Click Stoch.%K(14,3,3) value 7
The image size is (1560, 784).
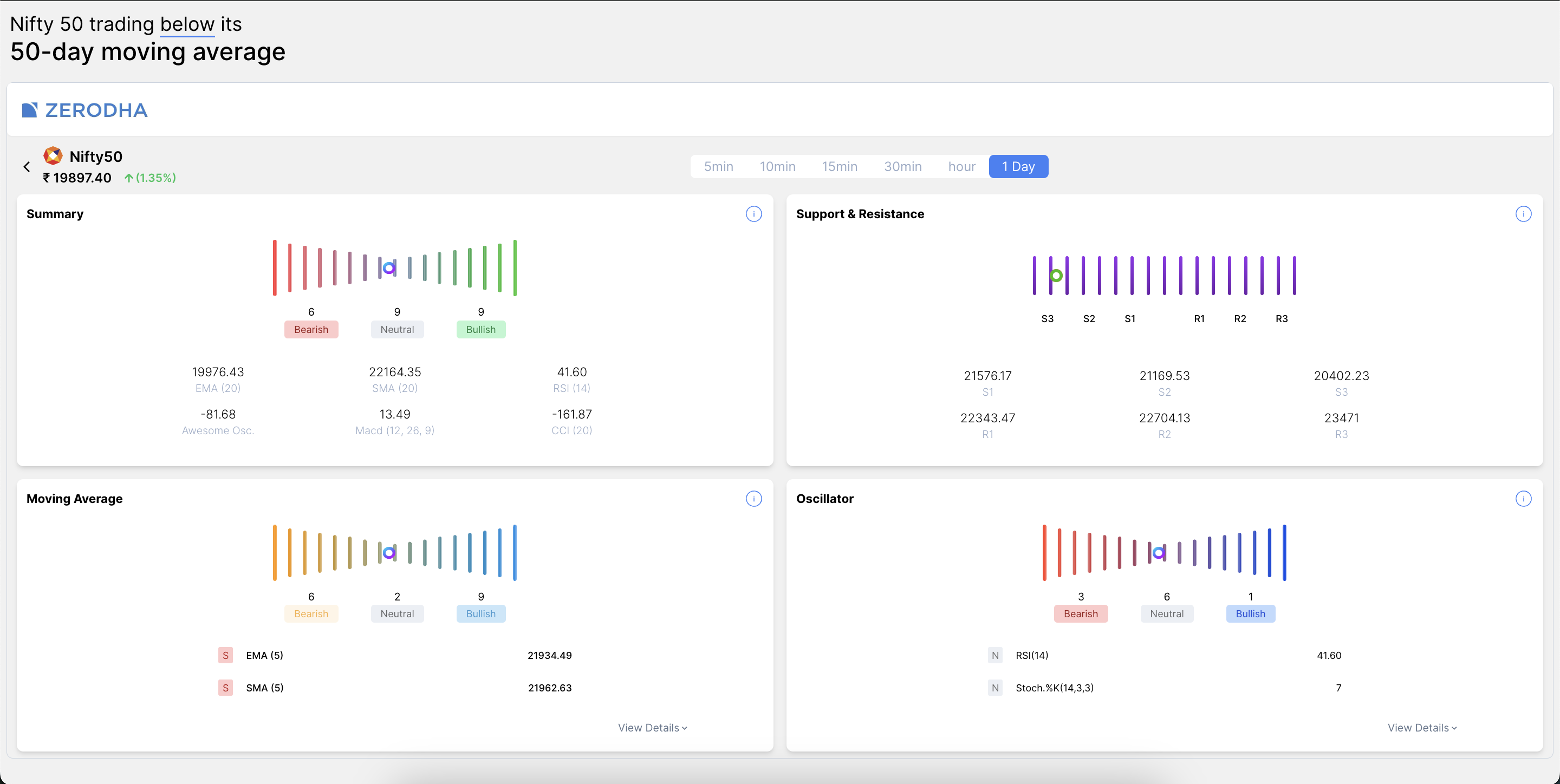click(1338, 688)
